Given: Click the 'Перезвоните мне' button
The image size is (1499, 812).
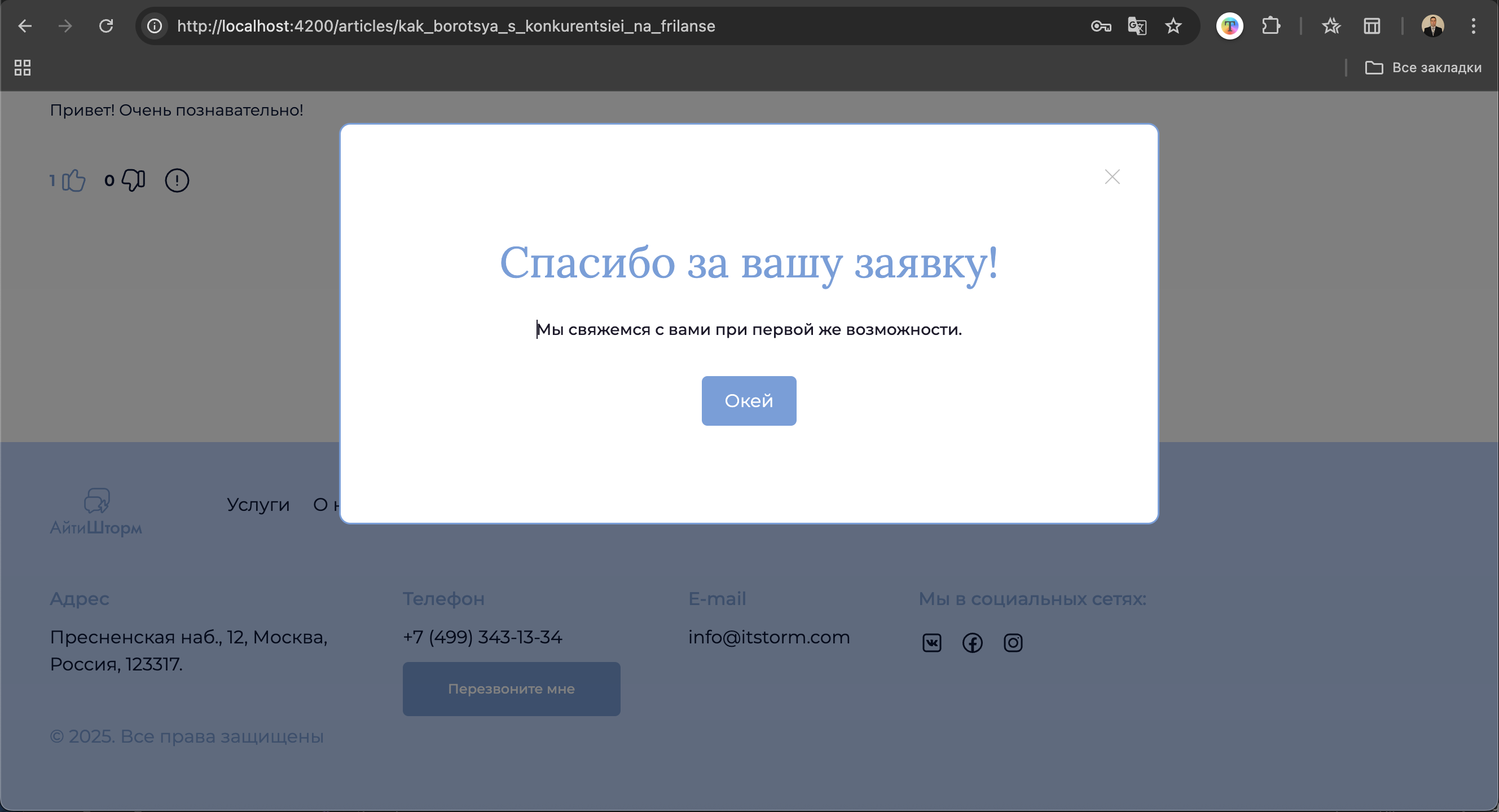Looking at the screenshot, I should click(512, 689).
